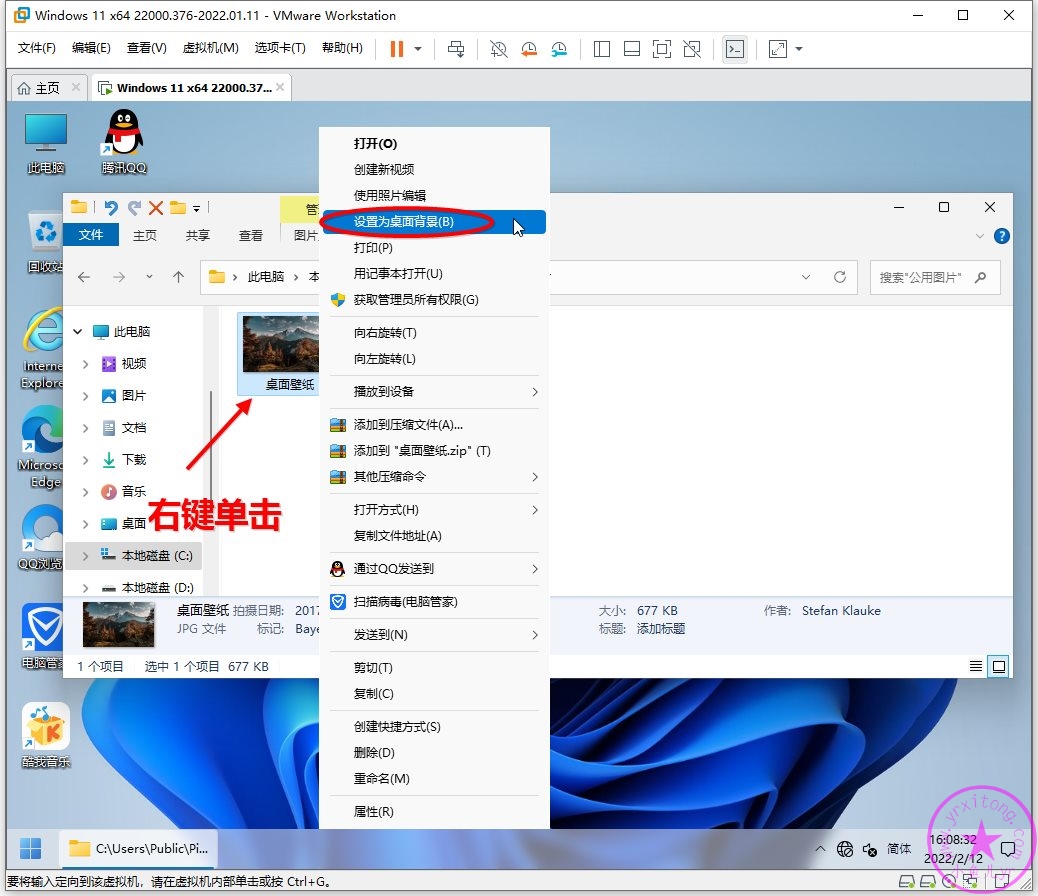The width and height of the screenshot is (1038, 896).
Task: Open the 此电脑 desktop icon
Action: tap(46, 142)
